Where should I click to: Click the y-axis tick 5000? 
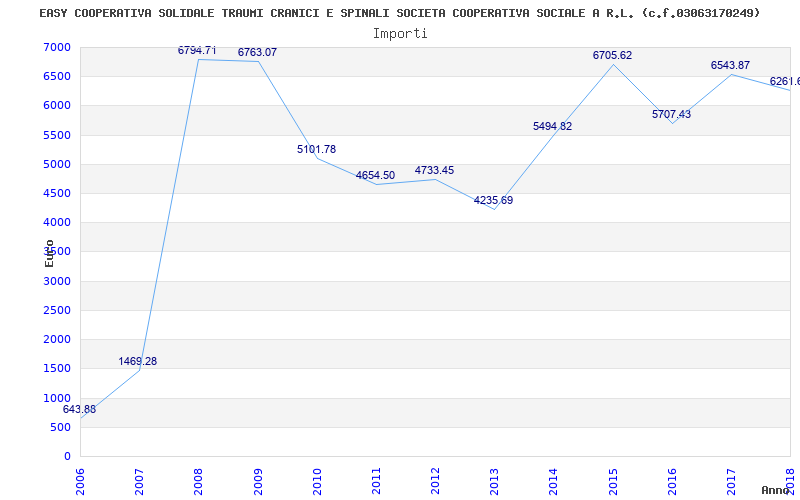tap(58, 164)
